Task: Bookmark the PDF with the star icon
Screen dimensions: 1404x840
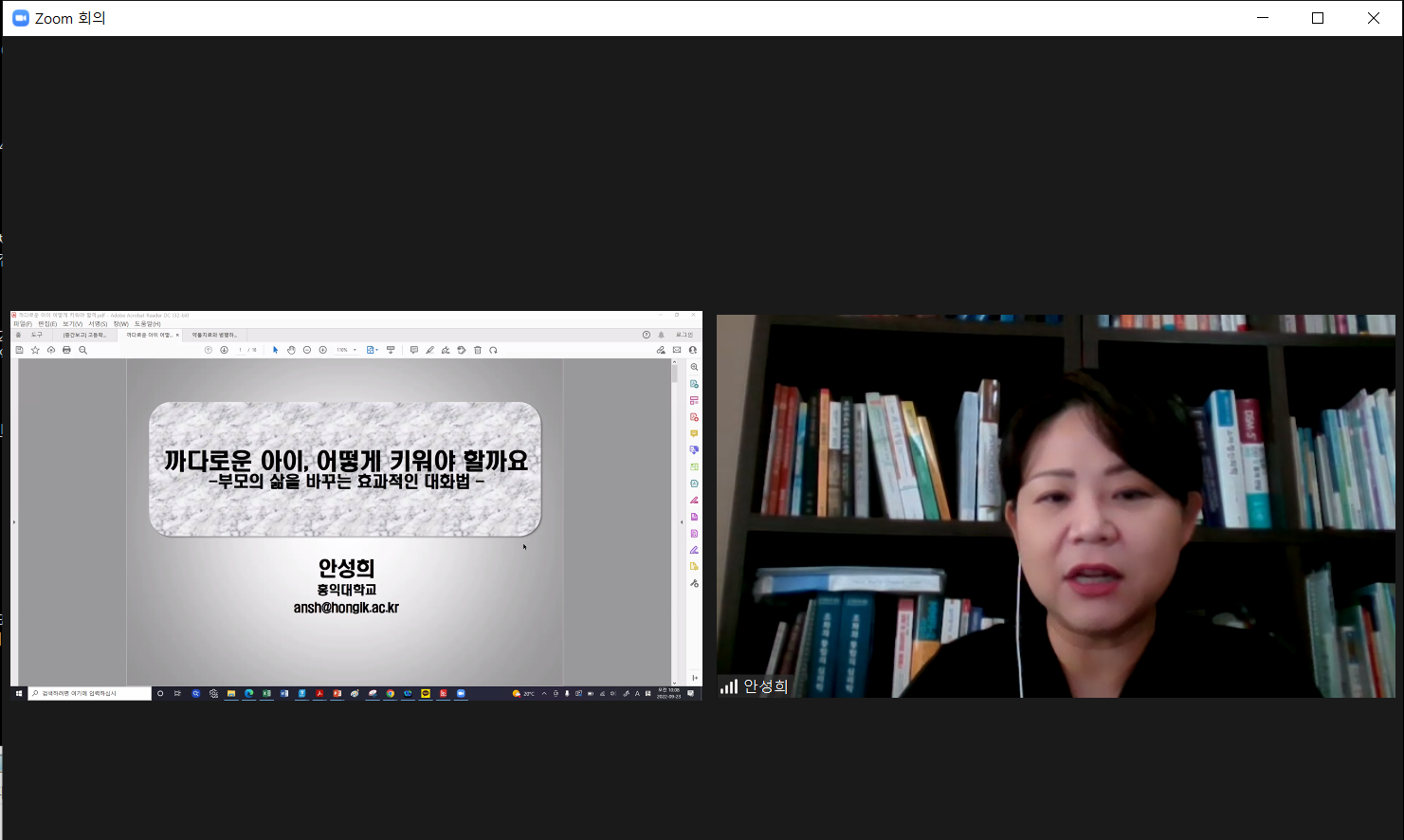Action: point(35,350)
